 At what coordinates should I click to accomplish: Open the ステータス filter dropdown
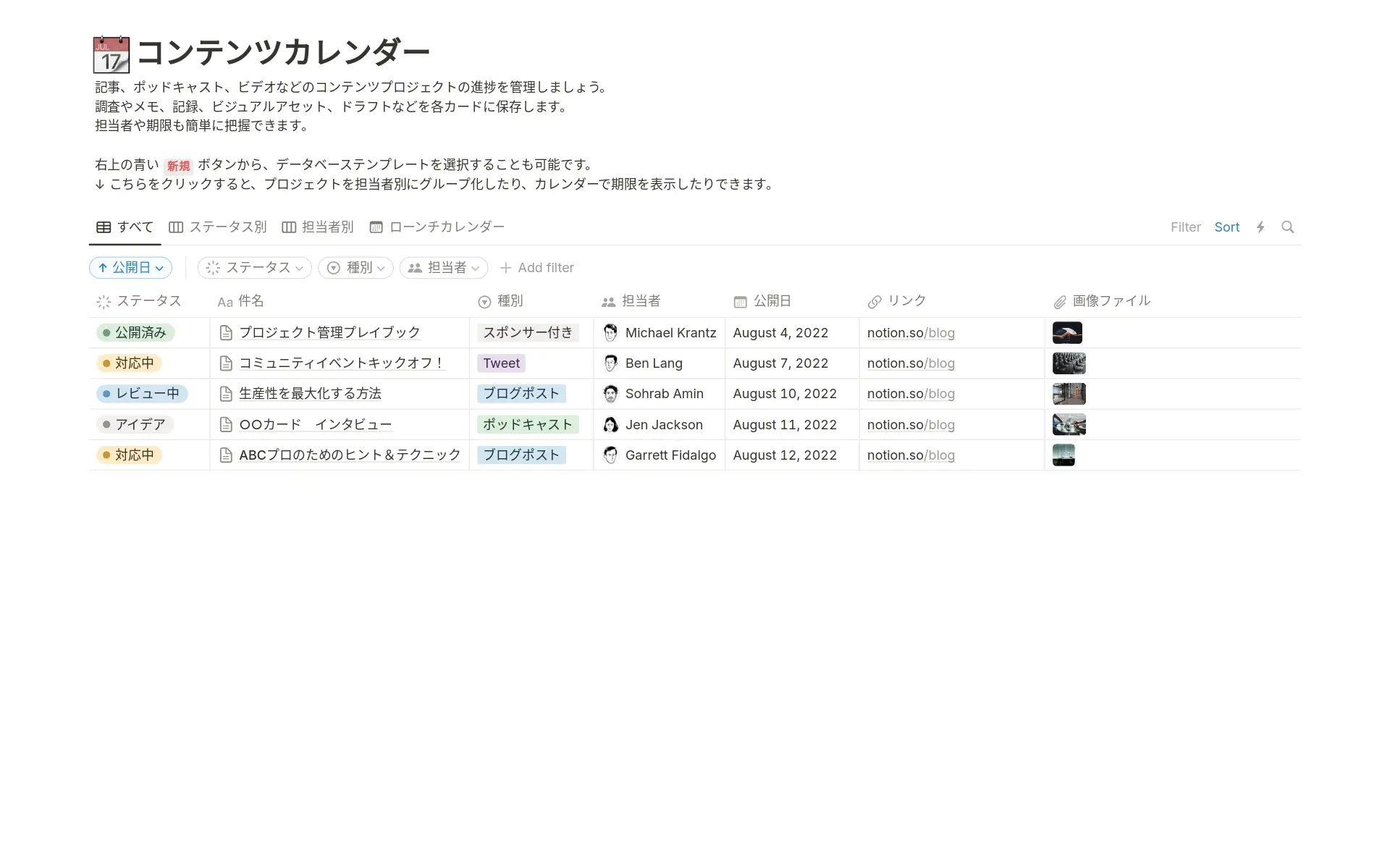click(254, 267)
